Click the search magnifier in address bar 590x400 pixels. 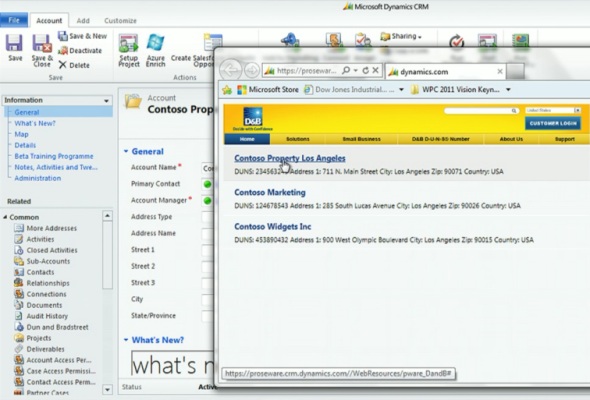346,70
